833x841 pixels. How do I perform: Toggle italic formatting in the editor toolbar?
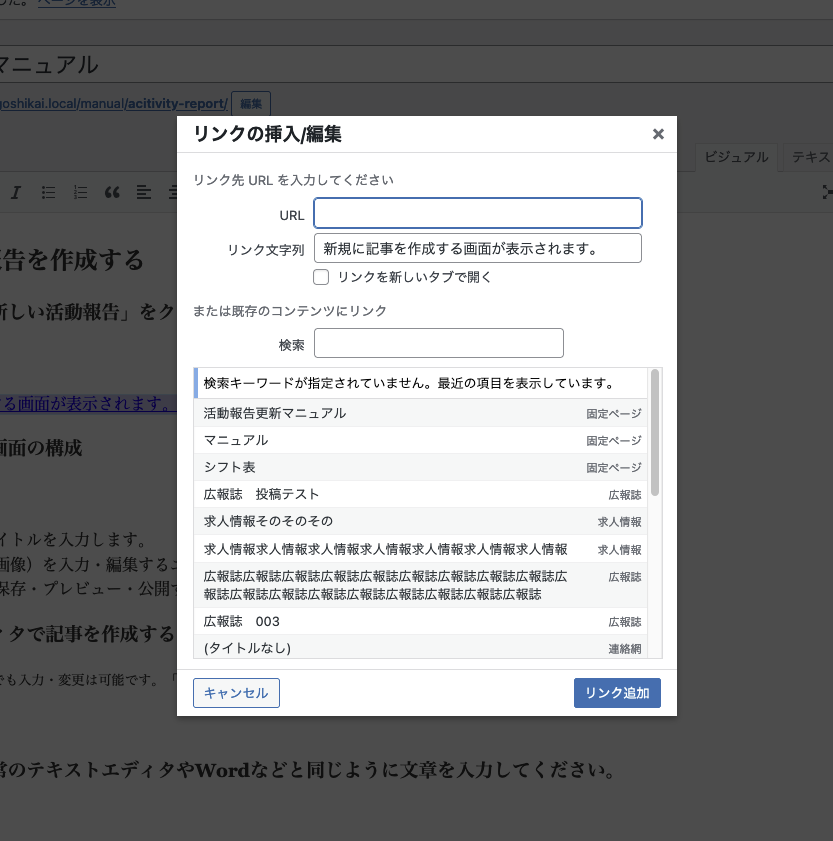[x=16, y=192]
